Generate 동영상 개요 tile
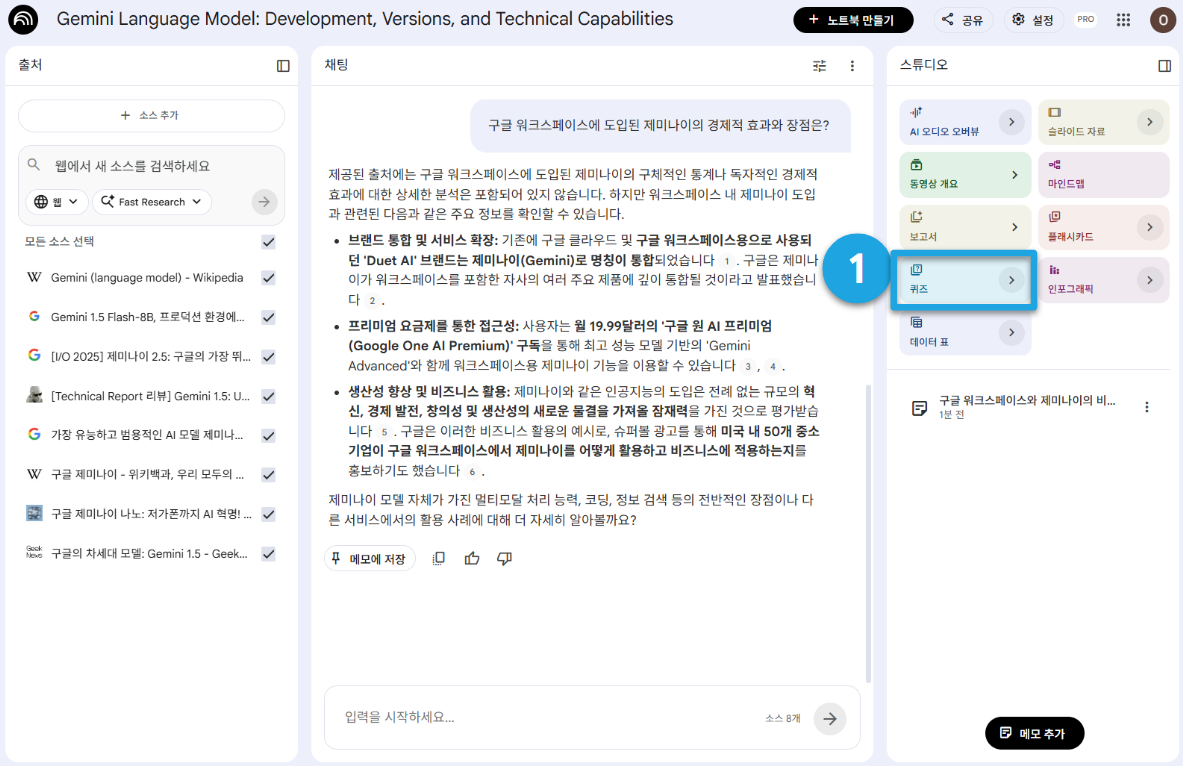This screenshot has width=1183, height=766. [x=965, y=175]
